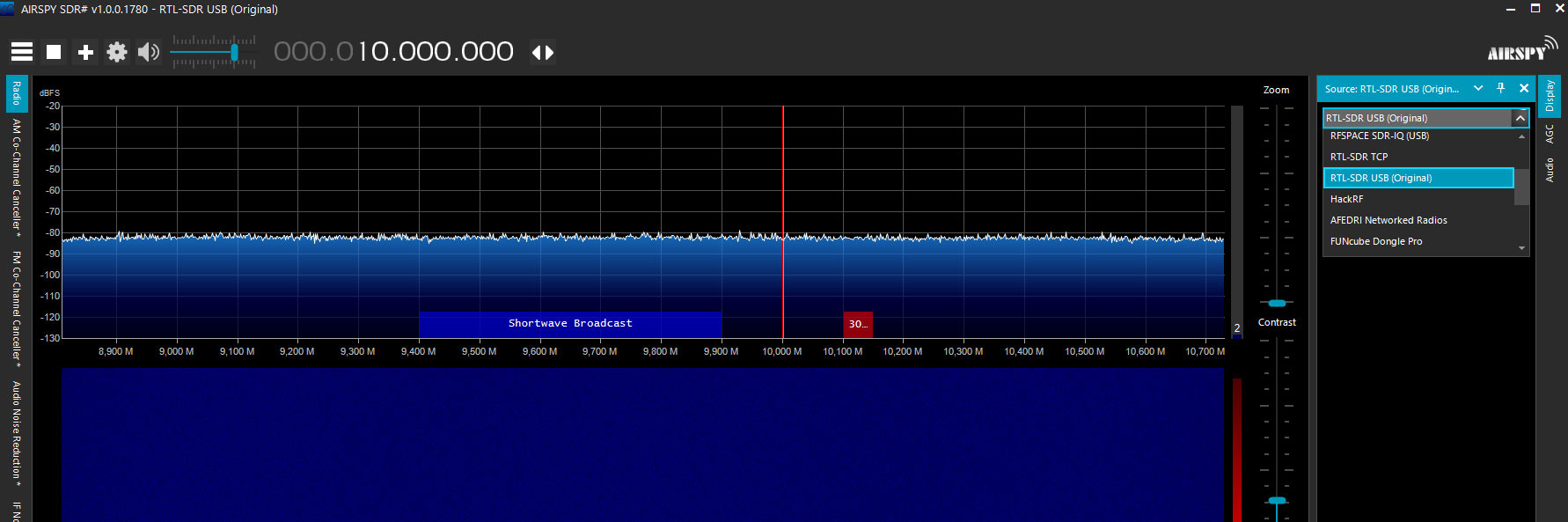
Task: Select RFSPACE SDR-IQ (USB) source
Action: (x=1418, y=136)
